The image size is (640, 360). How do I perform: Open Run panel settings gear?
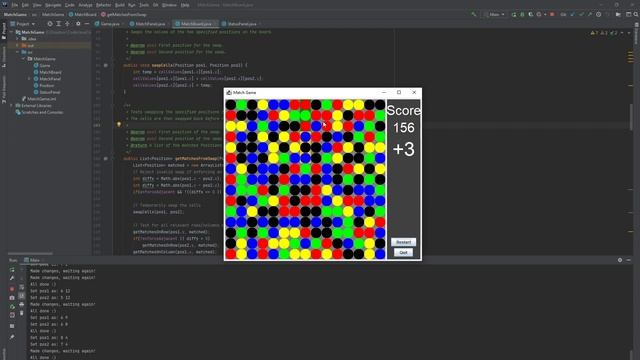tap(620, 260)
